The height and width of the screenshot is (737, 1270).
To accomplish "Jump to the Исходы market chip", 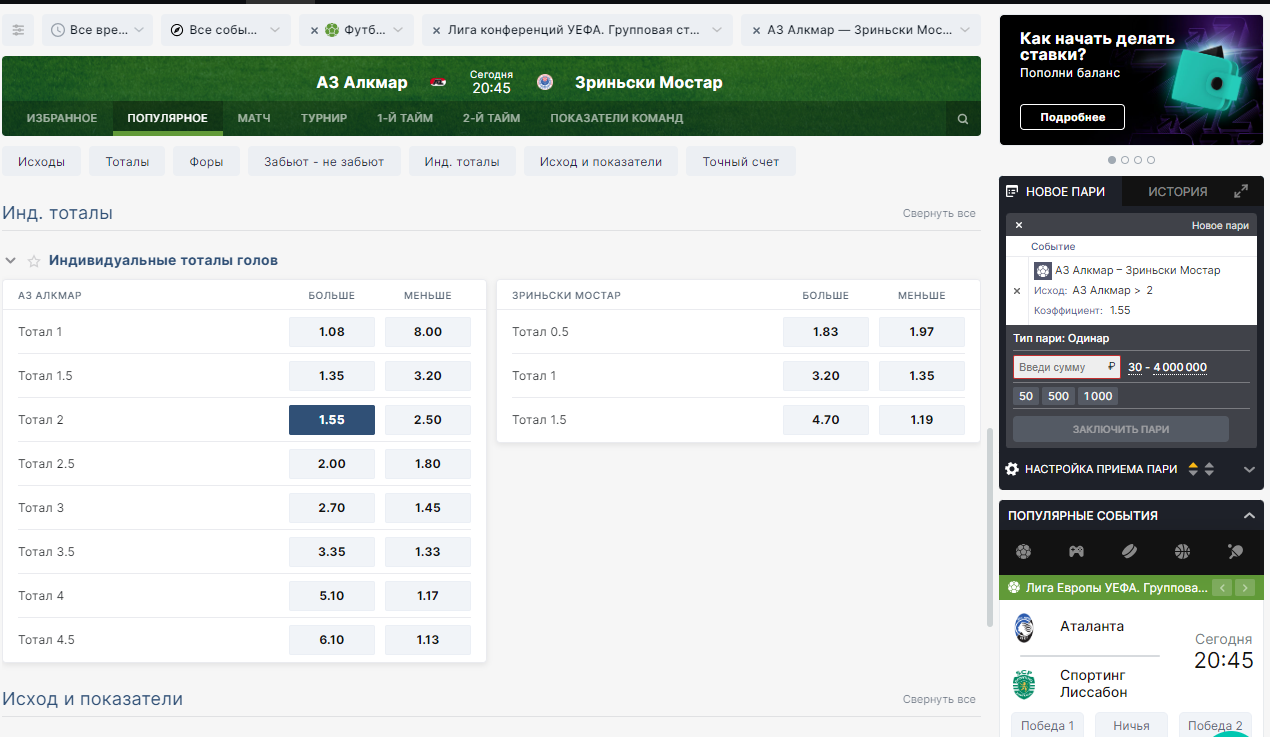I will click(42, 161).
